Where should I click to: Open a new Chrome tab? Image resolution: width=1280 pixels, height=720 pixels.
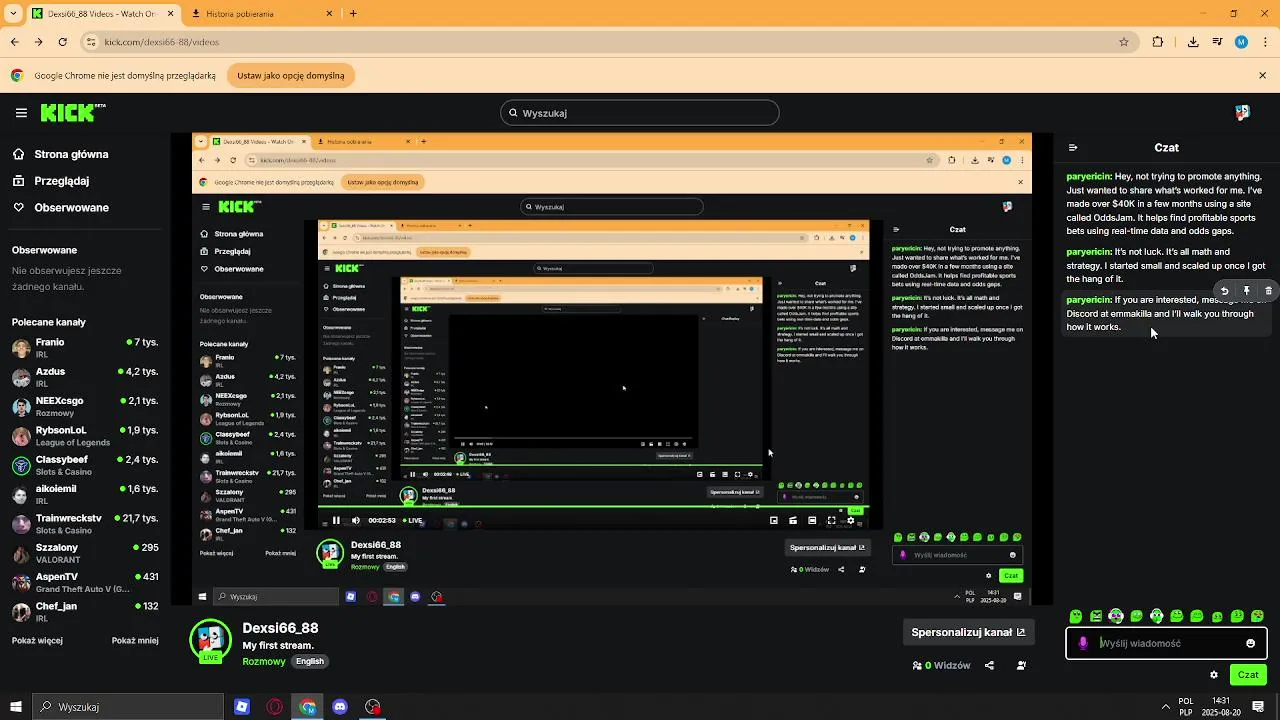[x=353, y=14]
